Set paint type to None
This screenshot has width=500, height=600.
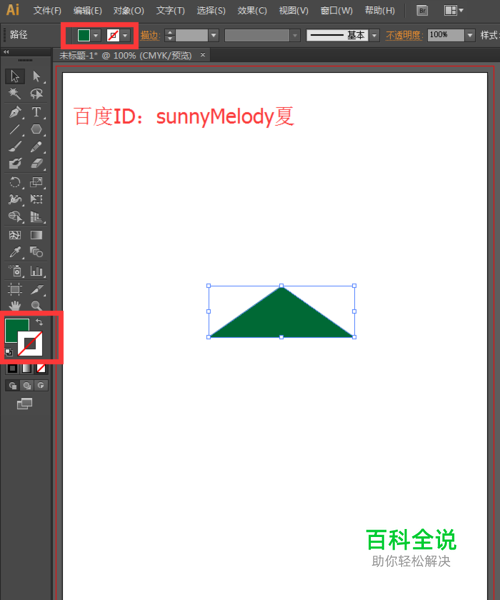[41, 368]
